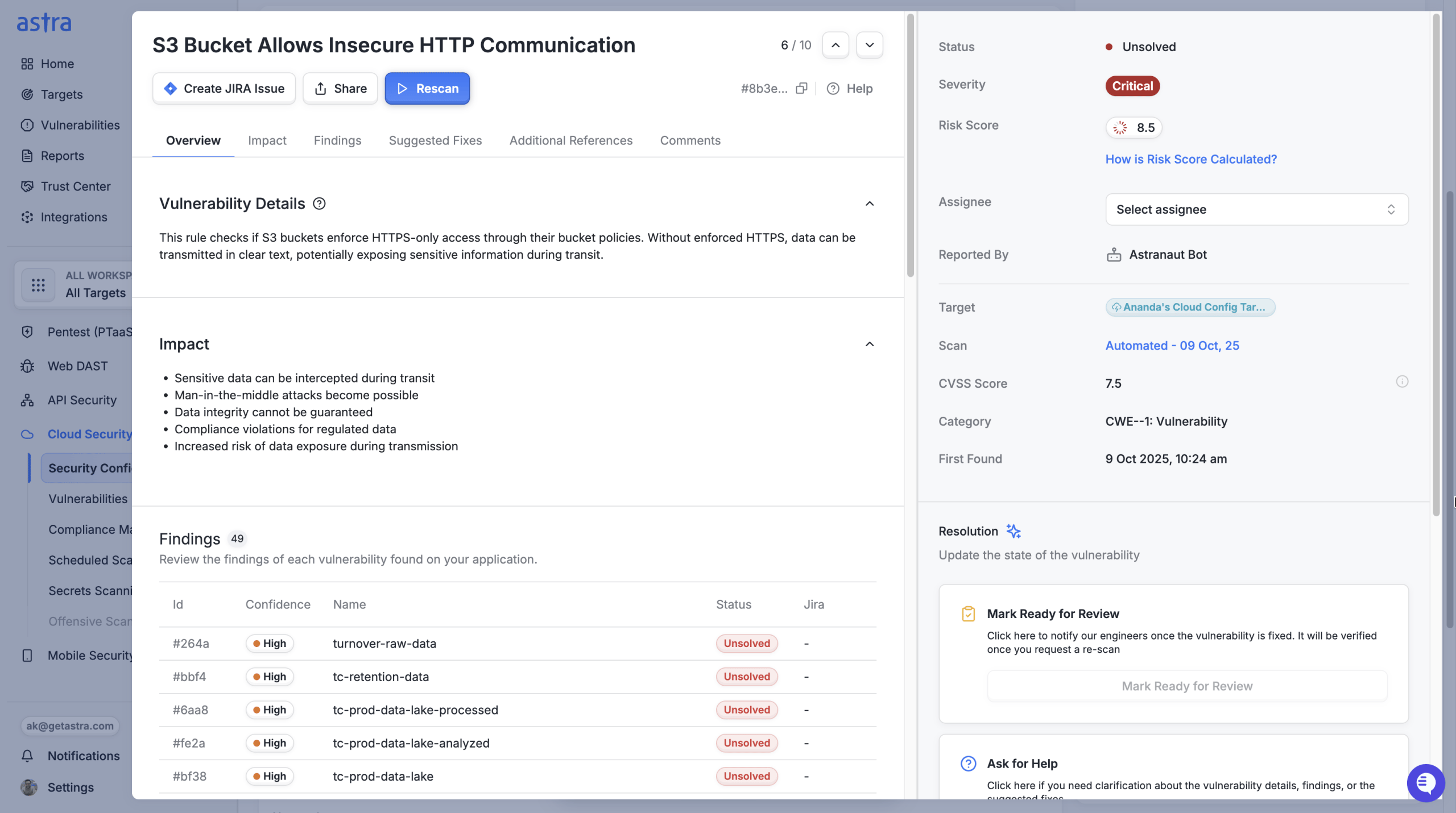Viewport: 1456px width, 813px height.
Task: Click the details sidebar vertical scrollbar
Action: [1436, 264]
